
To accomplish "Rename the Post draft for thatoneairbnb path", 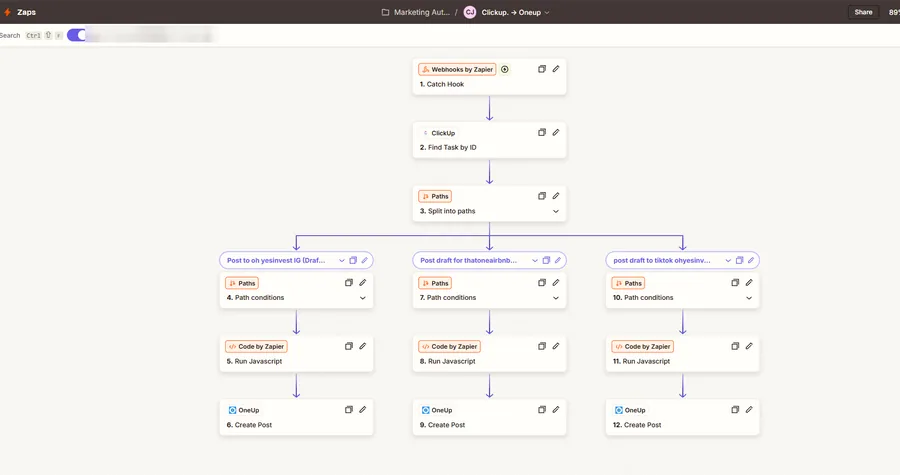I will pos(558,260).
